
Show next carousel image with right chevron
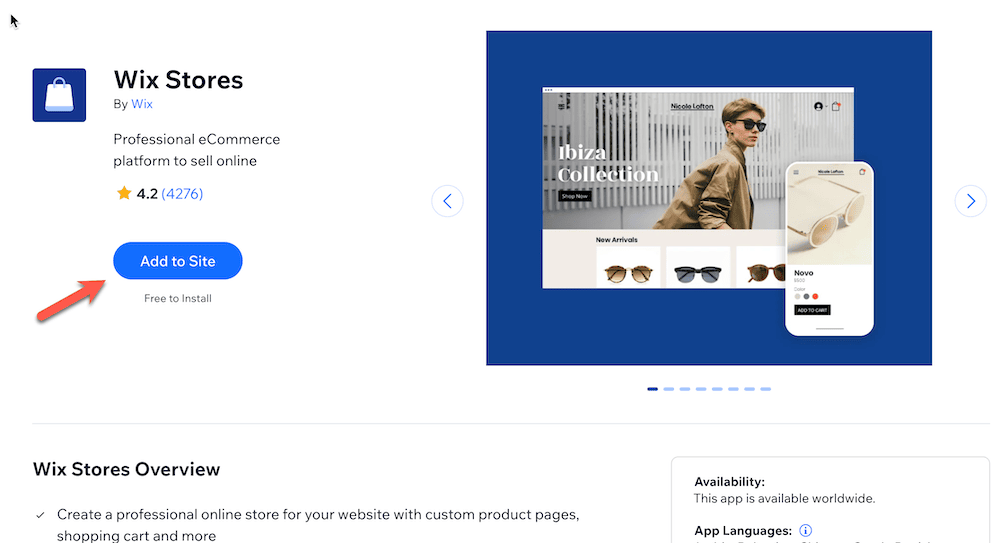click(971, 201)
